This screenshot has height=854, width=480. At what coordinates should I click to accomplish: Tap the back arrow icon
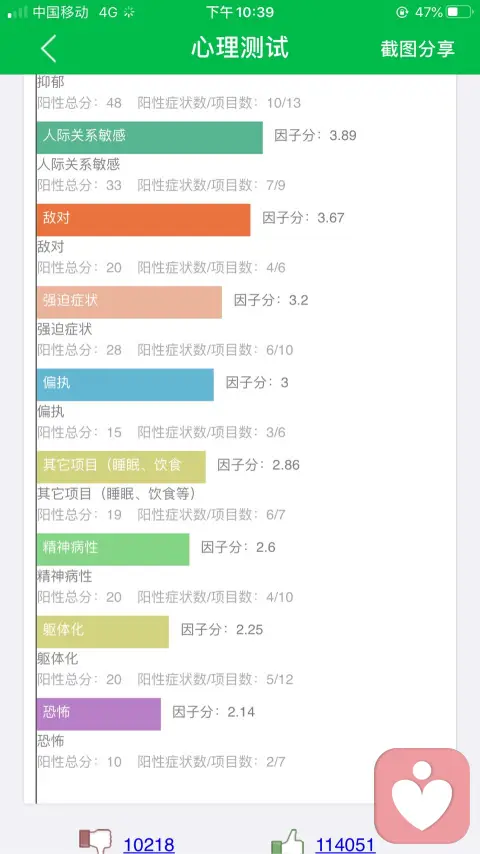point(48,48)
